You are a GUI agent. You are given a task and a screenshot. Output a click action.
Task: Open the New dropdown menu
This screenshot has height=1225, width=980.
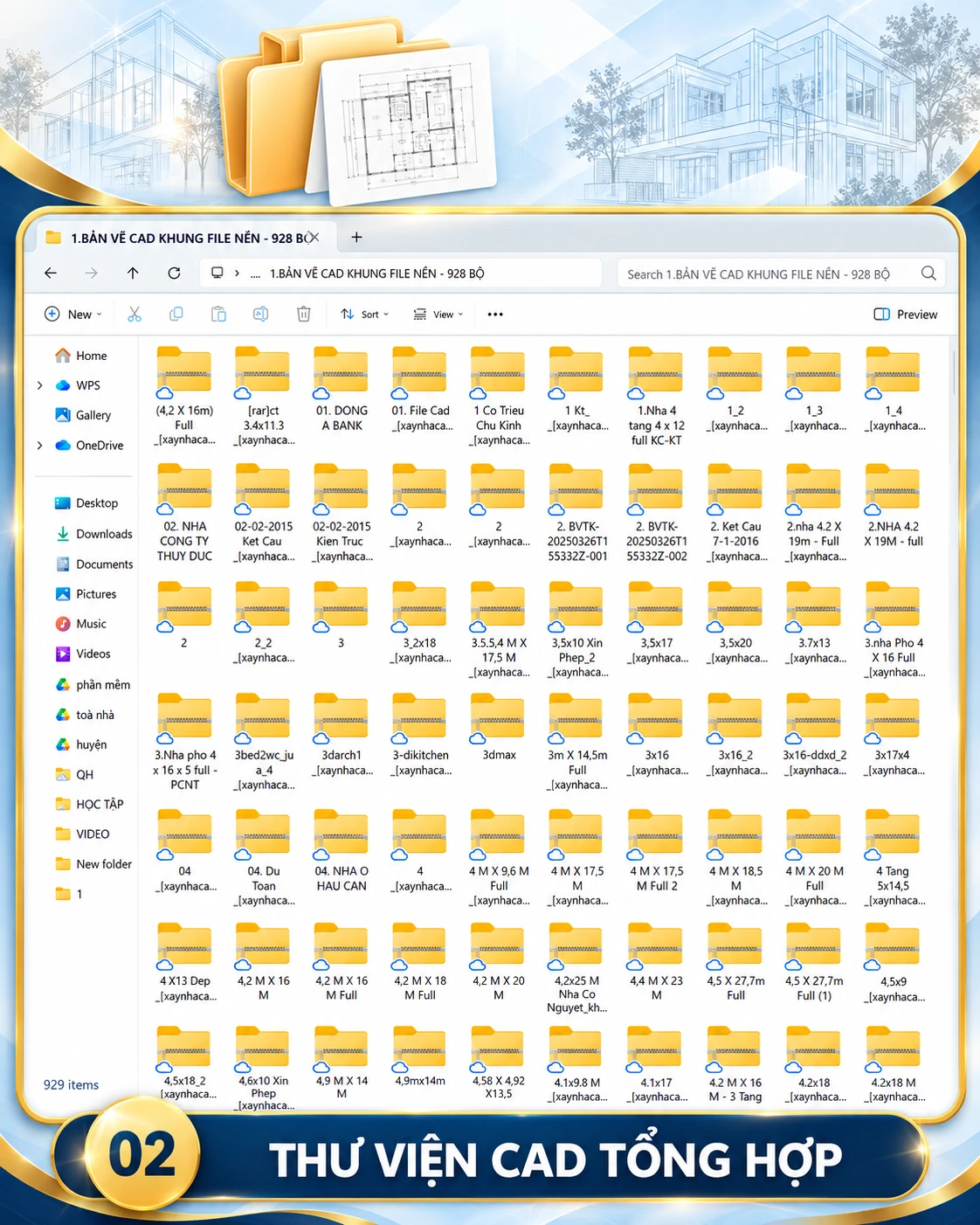73,315
